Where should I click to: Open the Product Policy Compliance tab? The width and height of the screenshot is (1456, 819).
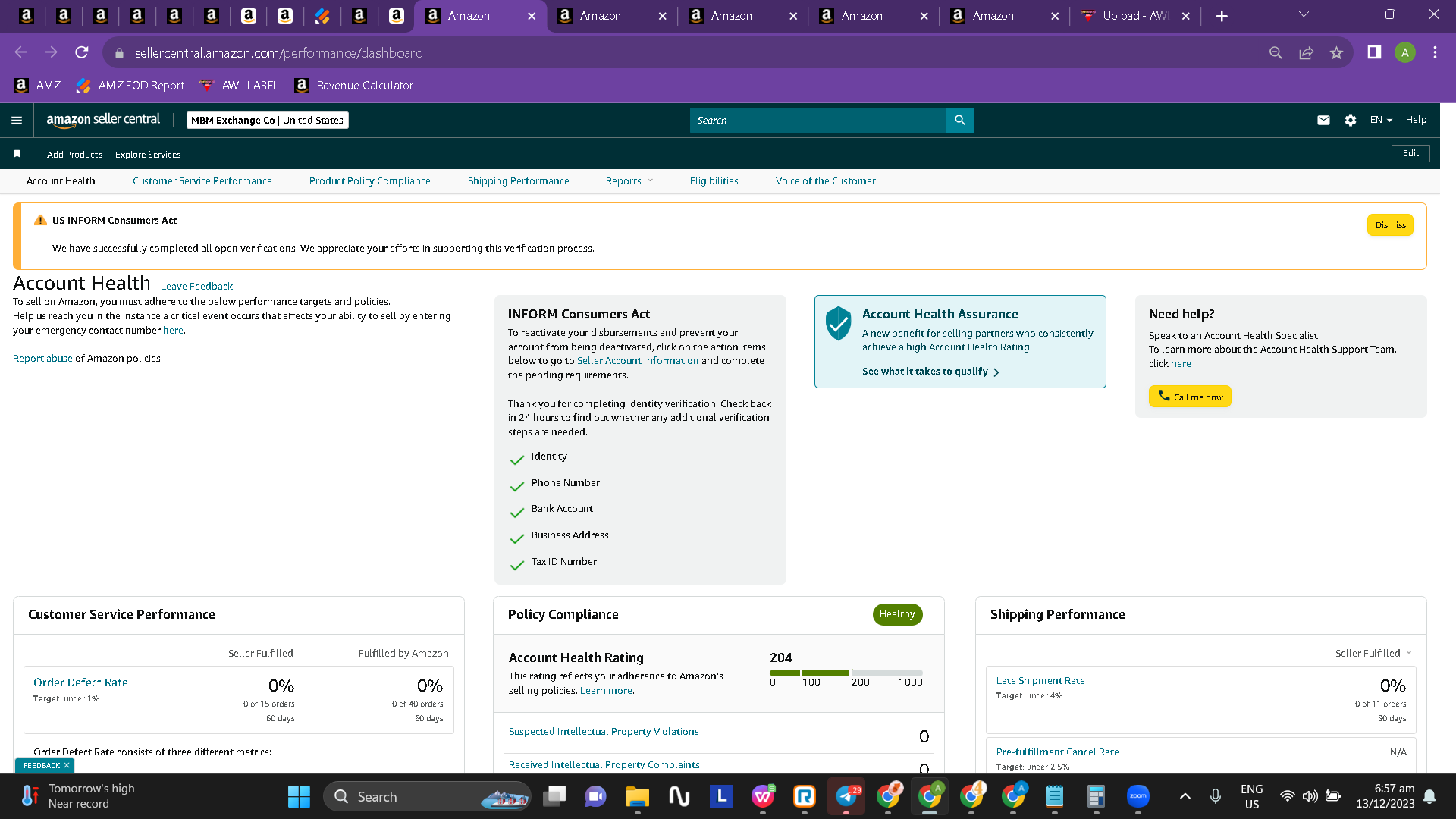pyautogui.click(x=369, y=180)
